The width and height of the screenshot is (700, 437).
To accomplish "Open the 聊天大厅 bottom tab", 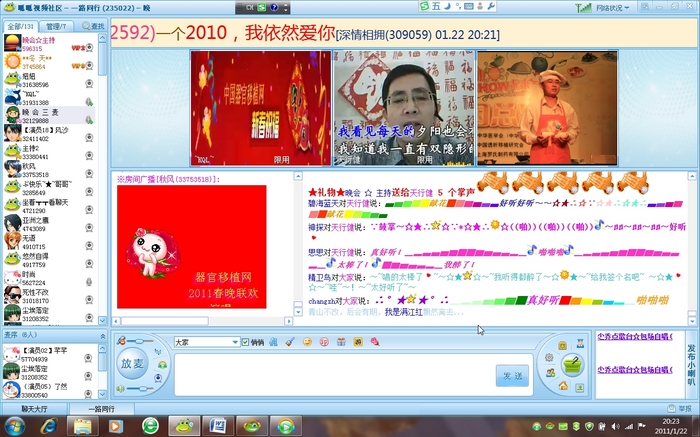I will (x=34, y=408).
